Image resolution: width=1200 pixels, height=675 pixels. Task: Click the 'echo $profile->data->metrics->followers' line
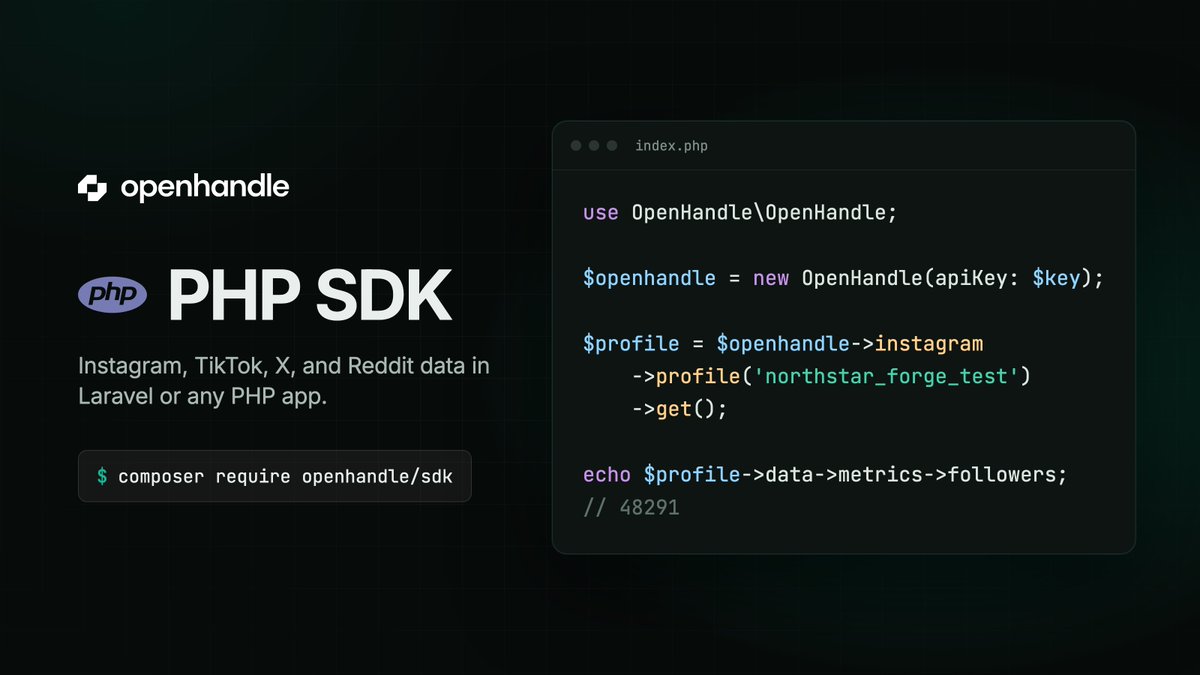(825, 474)
